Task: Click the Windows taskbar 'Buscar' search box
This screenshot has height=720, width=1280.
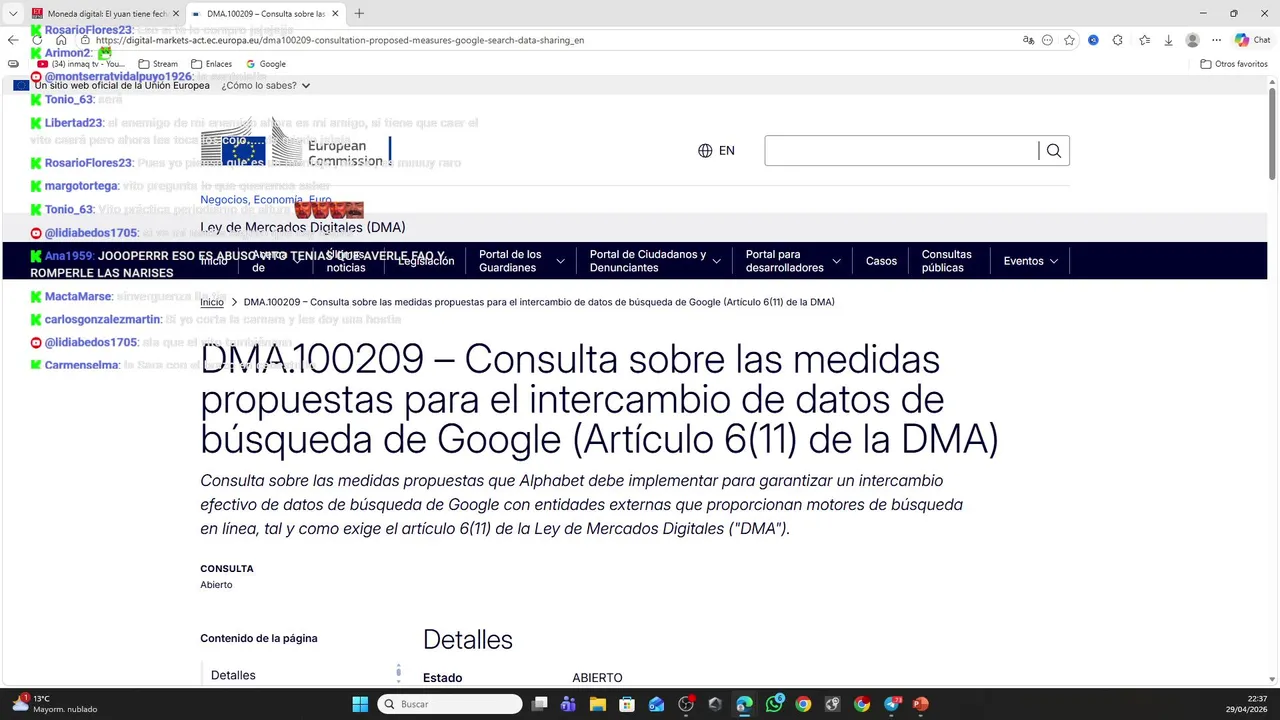Action: pyautogui.click(x=450, y=704)
